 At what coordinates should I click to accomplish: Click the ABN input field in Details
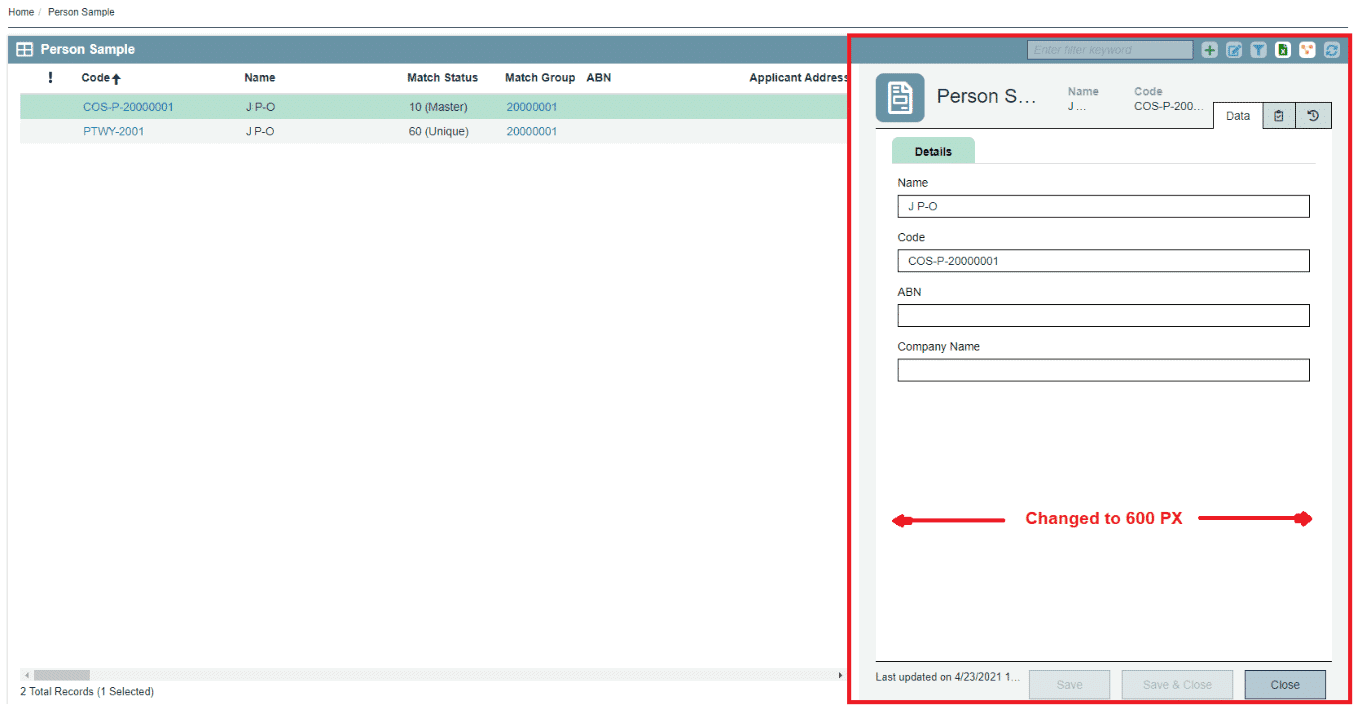tap(1103, 315)
